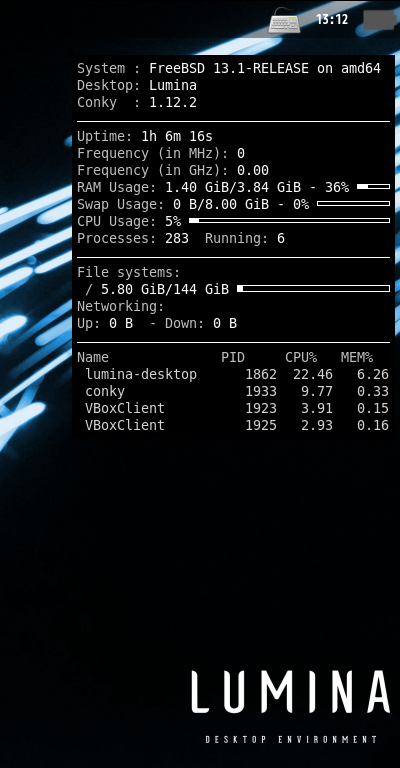The width and height of the screenshot is (400, 768).
Task: Click the 'Up: 0 B' network value
Action: click(105, 324)
